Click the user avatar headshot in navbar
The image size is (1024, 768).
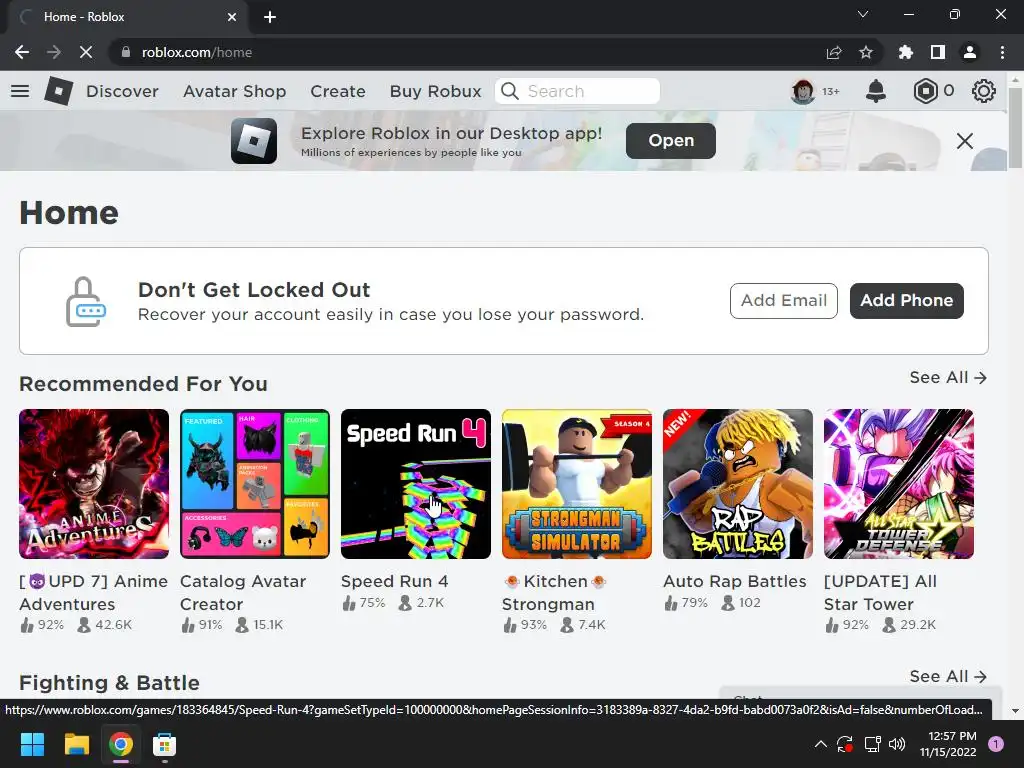pos(803,91)
